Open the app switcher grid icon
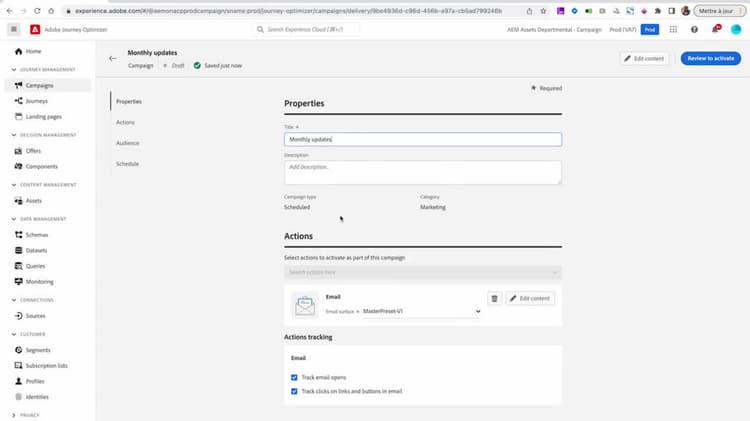This screenshot has height=421, width=750. (x=673, y=30)
